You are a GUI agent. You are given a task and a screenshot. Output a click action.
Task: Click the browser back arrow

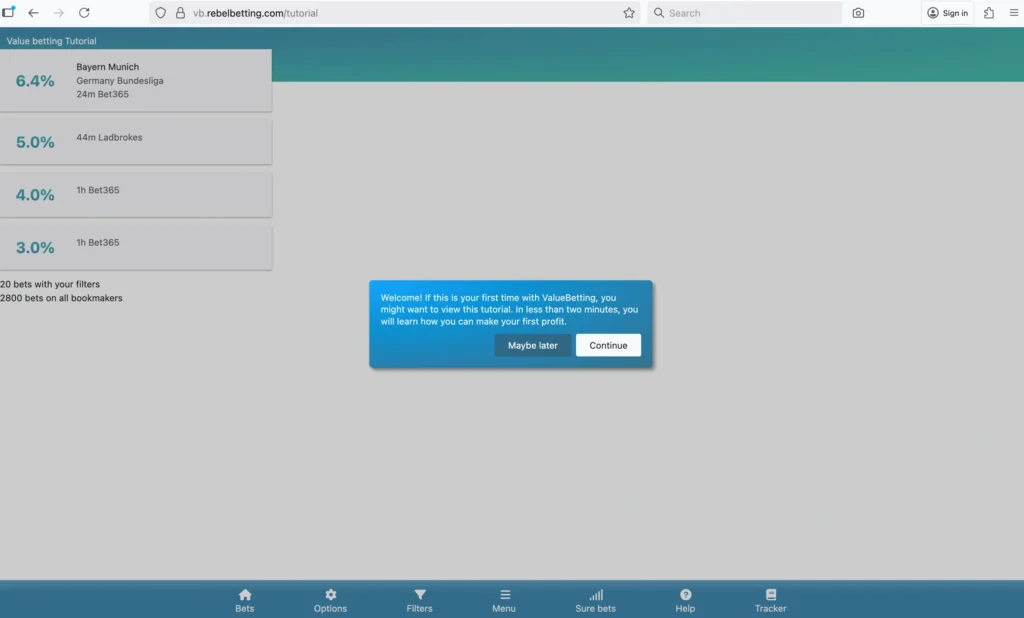coord(33,13)
